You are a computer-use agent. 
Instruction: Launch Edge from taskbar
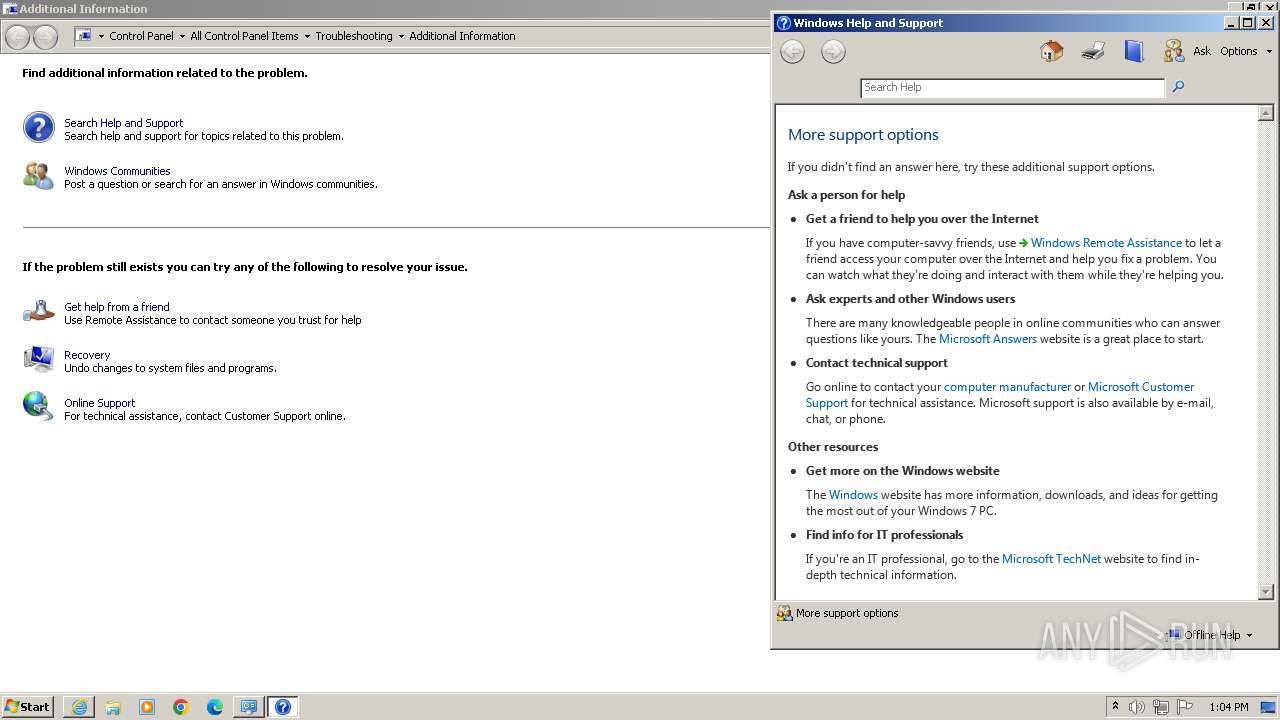[x=215, y=707]
